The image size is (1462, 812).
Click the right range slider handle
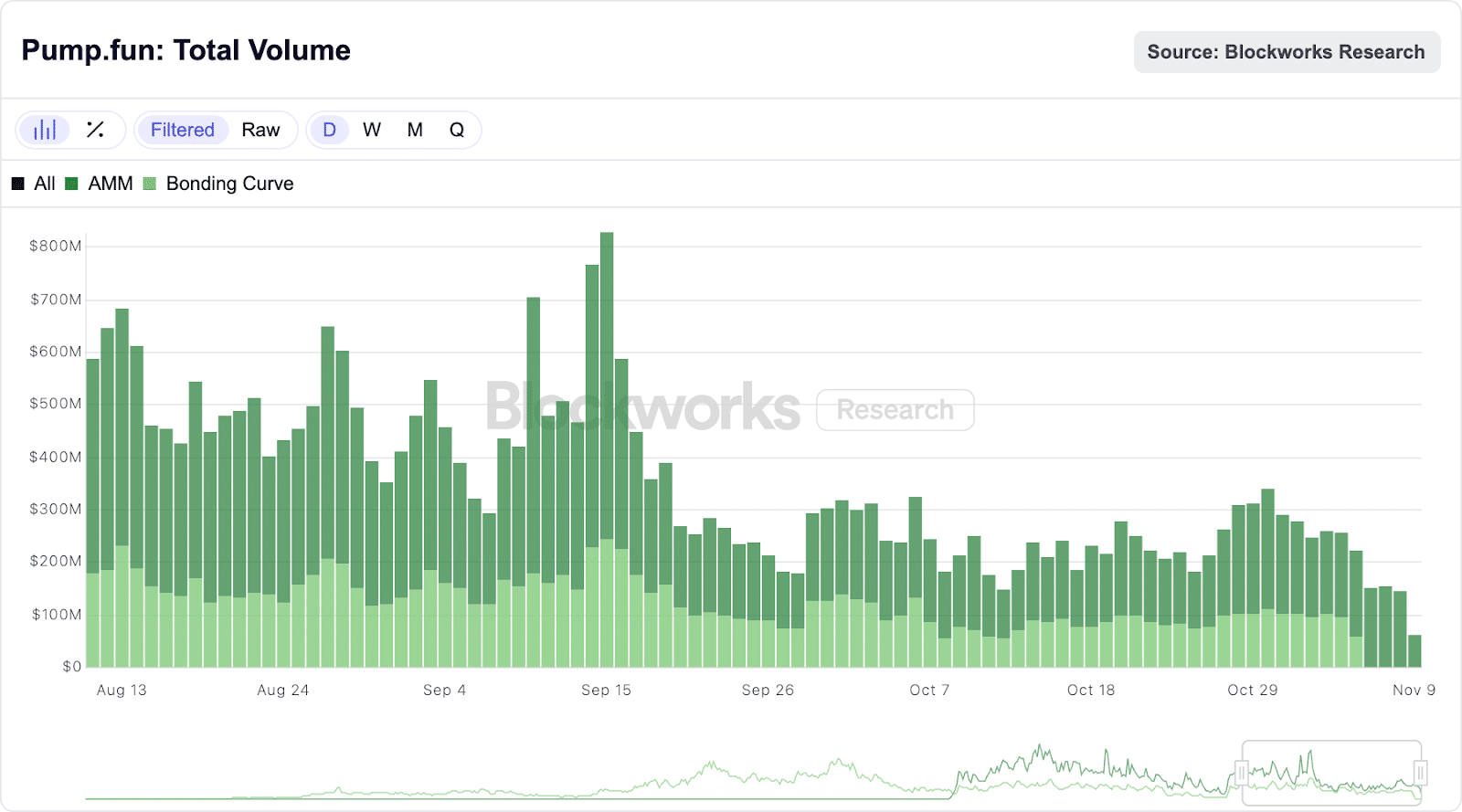click(1420, 774)
